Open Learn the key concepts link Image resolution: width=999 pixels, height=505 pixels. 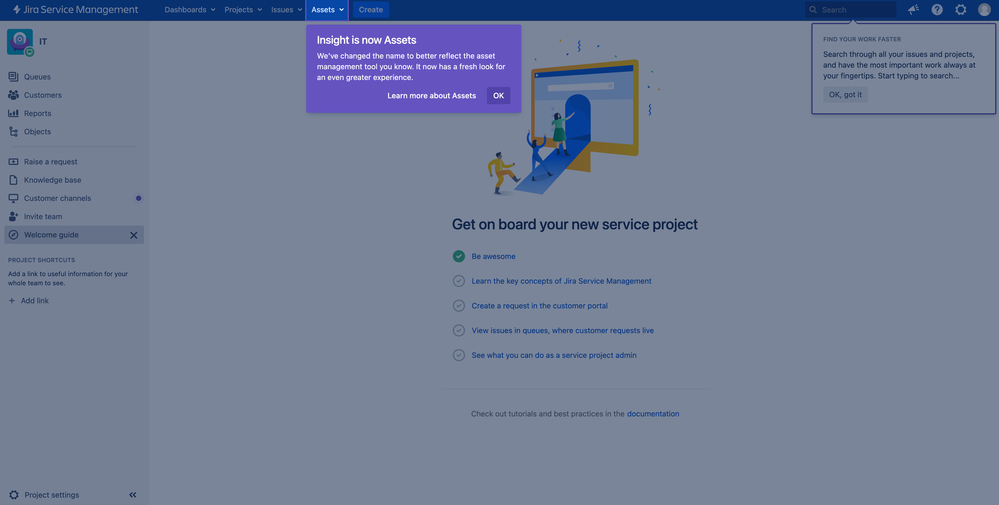click(561, 281)
